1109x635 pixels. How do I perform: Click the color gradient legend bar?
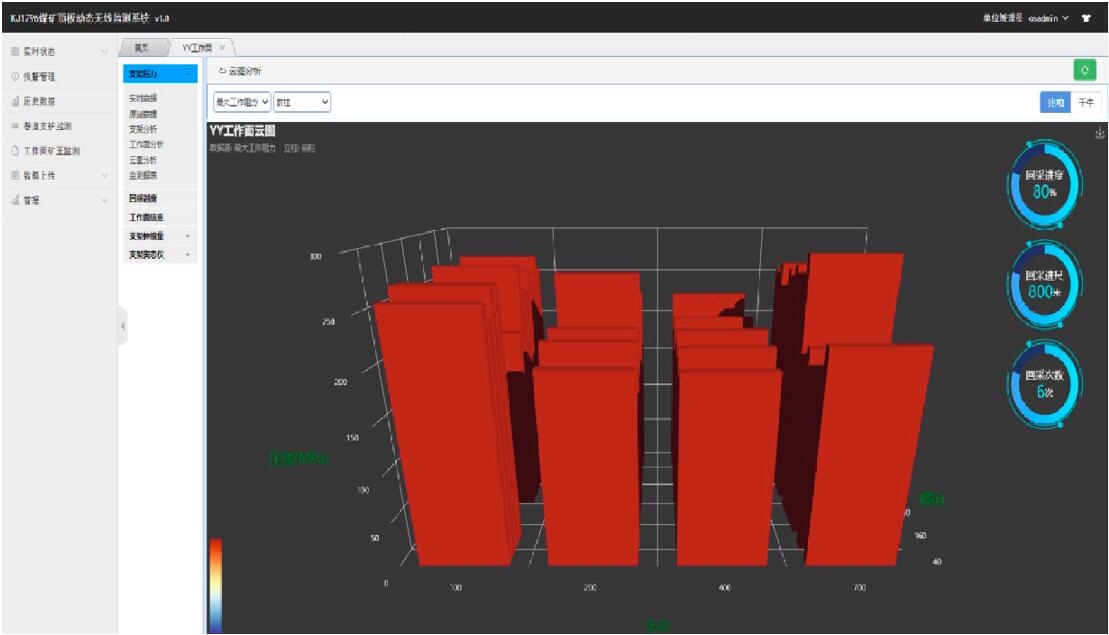point(215,585)
